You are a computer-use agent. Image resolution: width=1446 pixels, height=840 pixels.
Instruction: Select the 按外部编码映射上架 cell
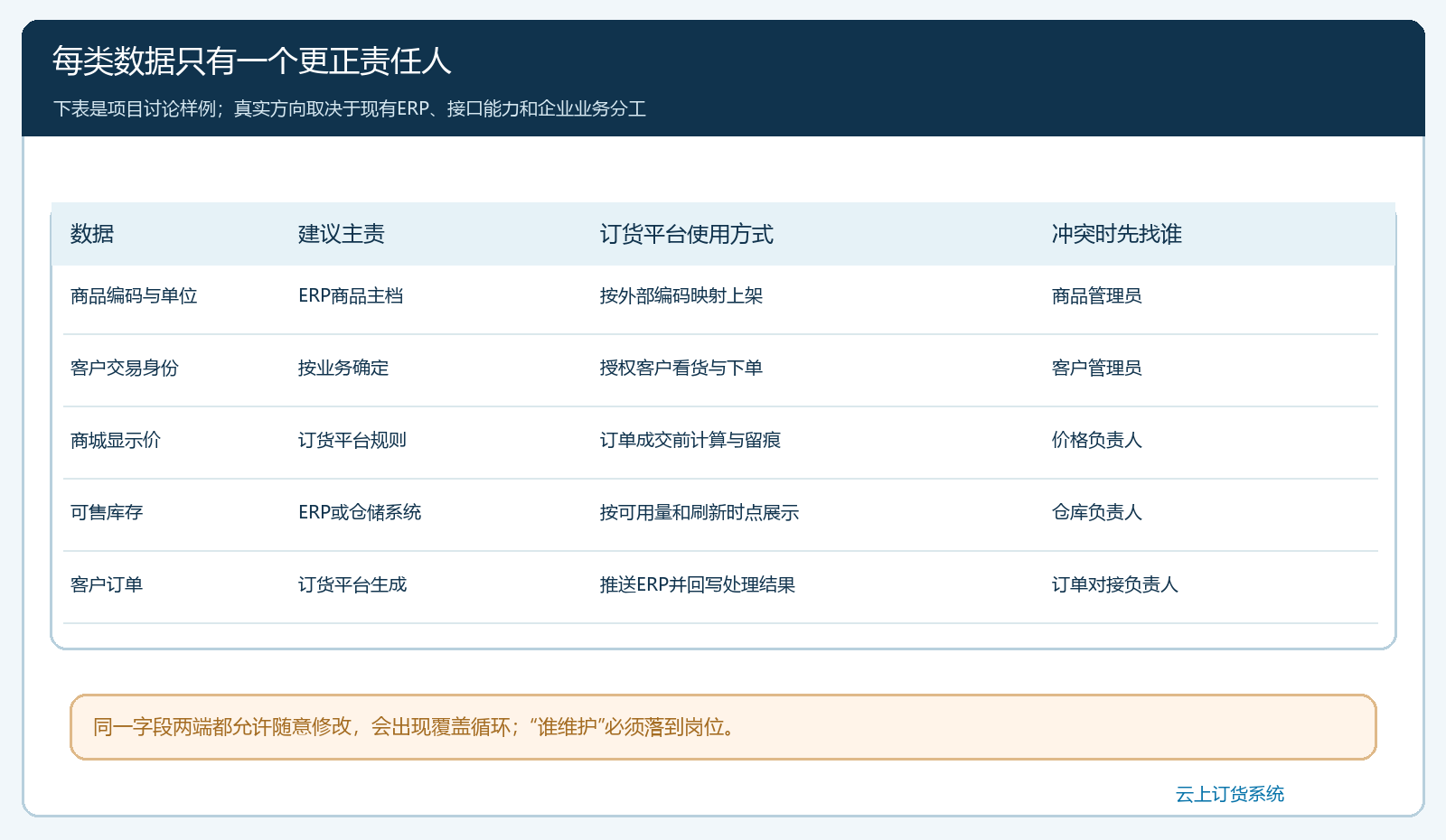(681, 295)
